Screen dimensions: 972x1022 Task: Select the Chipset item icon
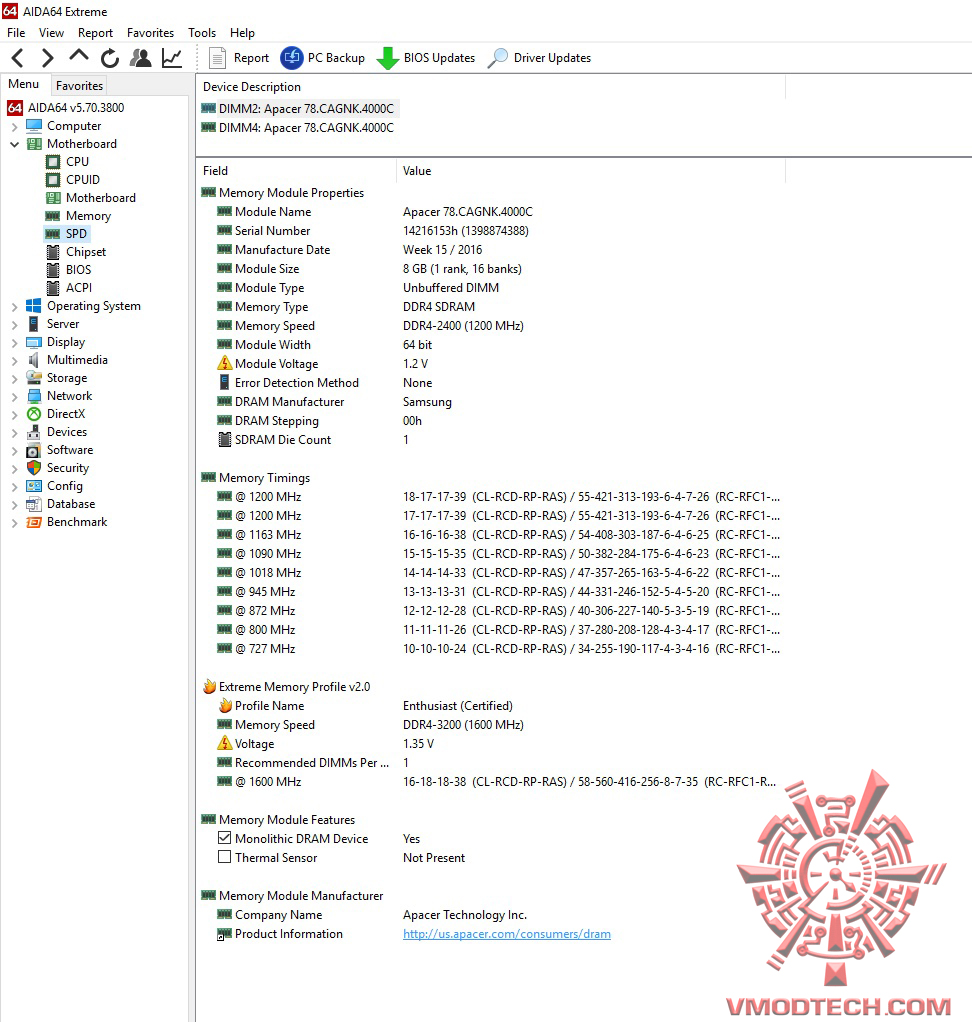click(53, 252)
